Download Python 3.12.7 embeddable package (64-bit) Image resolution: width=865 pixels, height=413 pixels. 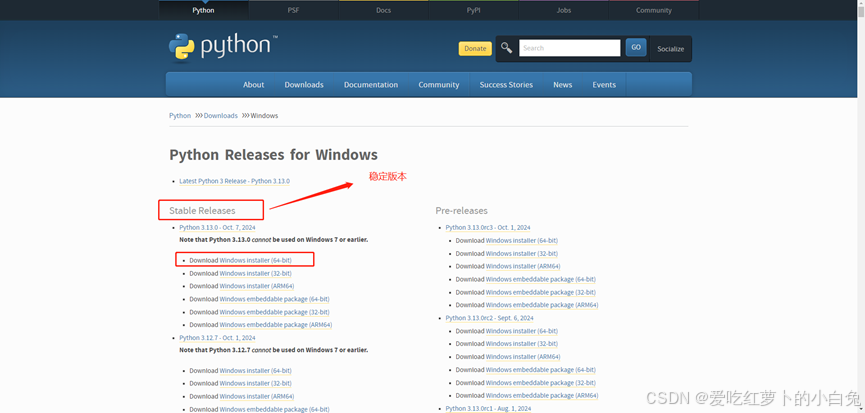pos(274,409)
